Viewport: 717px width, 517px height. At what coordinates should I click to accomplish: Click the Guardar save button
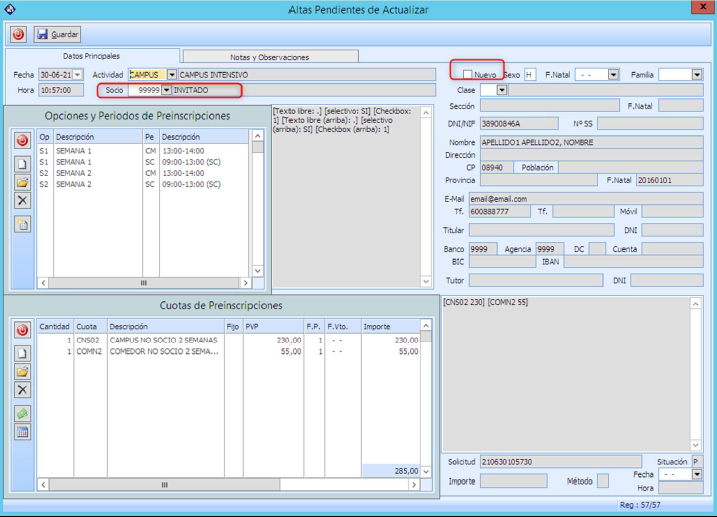coord(57,34)
